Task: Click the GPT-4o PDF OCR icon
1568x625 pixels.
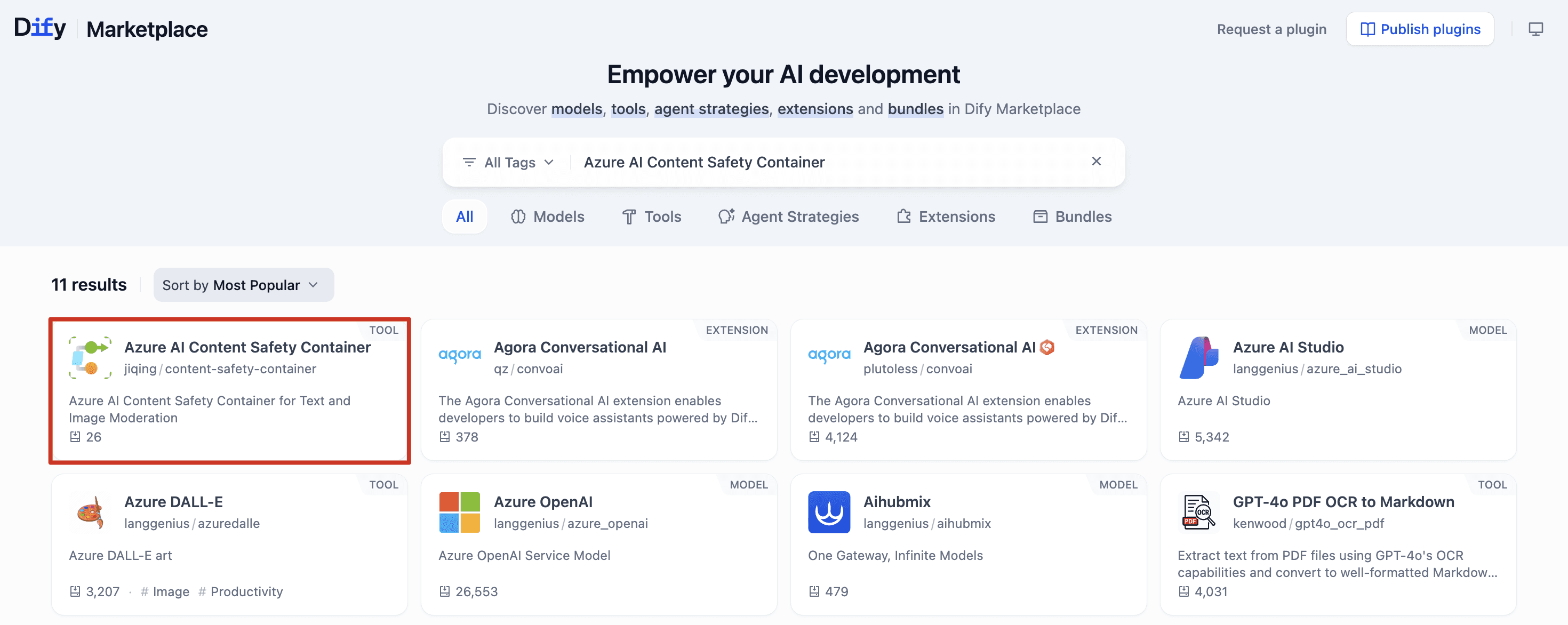Action: pyautogui.click(x=1198, y=512)
